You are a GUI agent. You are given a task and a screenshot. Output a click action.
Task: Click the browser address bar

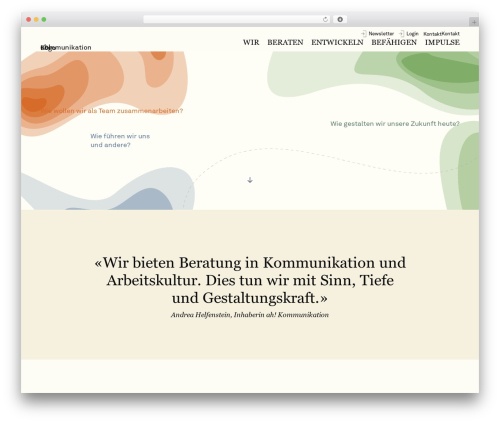coord(237,20)
